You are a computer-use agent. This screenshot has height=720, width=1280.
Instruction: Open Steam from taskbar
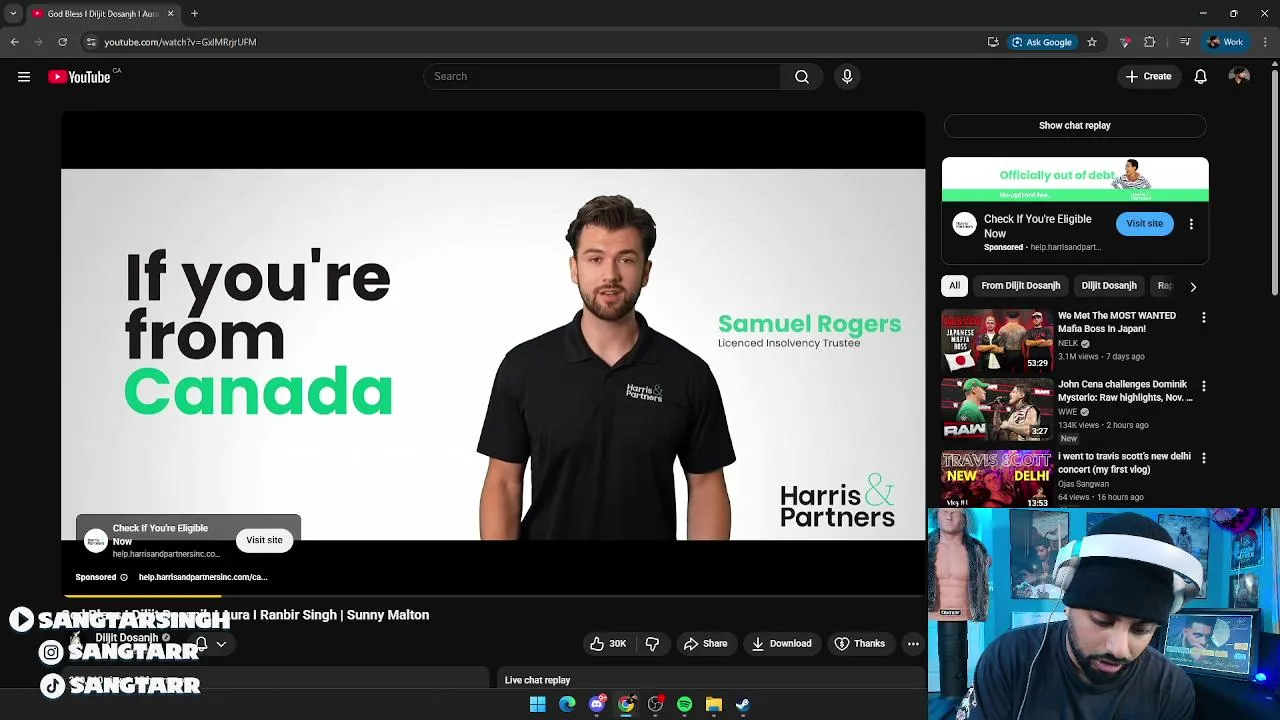point(743,704)
